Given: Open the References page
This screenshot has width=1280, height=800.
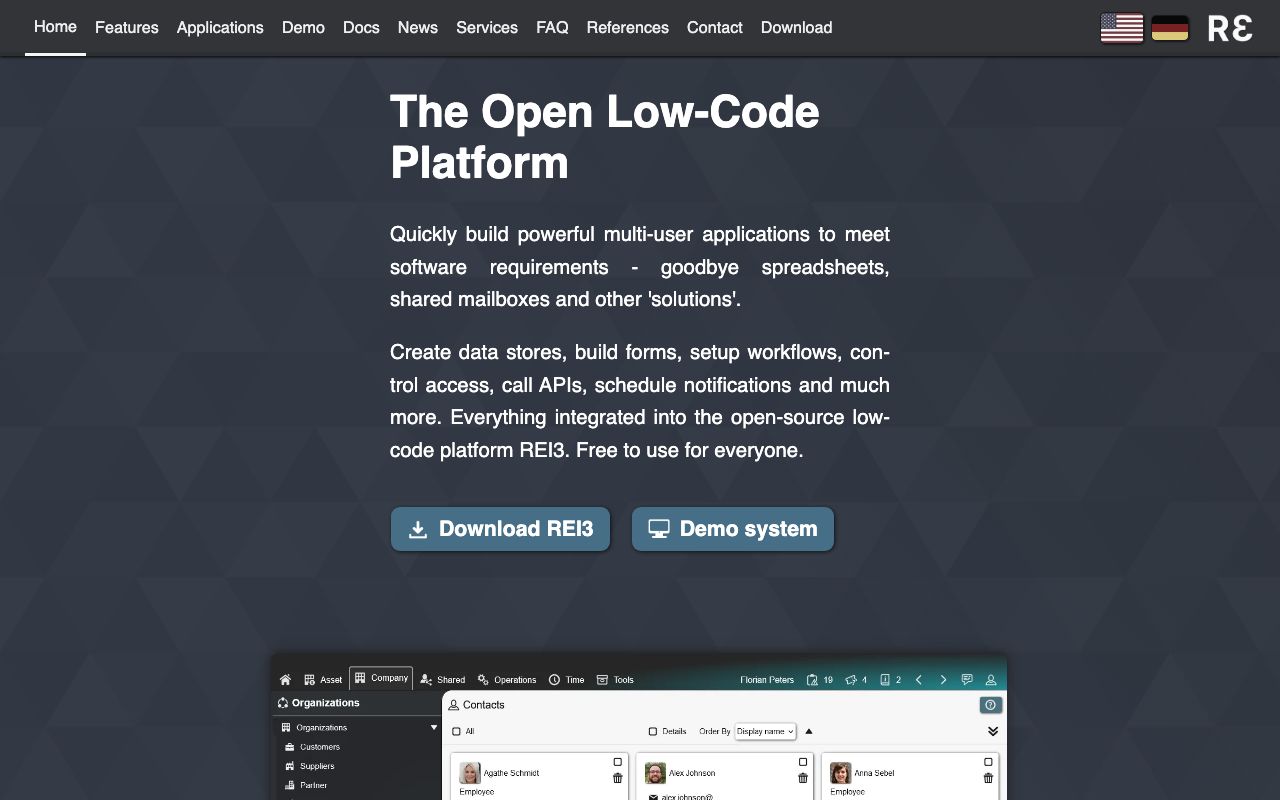Looking at the screenshot, I should [x=628, y=28].
